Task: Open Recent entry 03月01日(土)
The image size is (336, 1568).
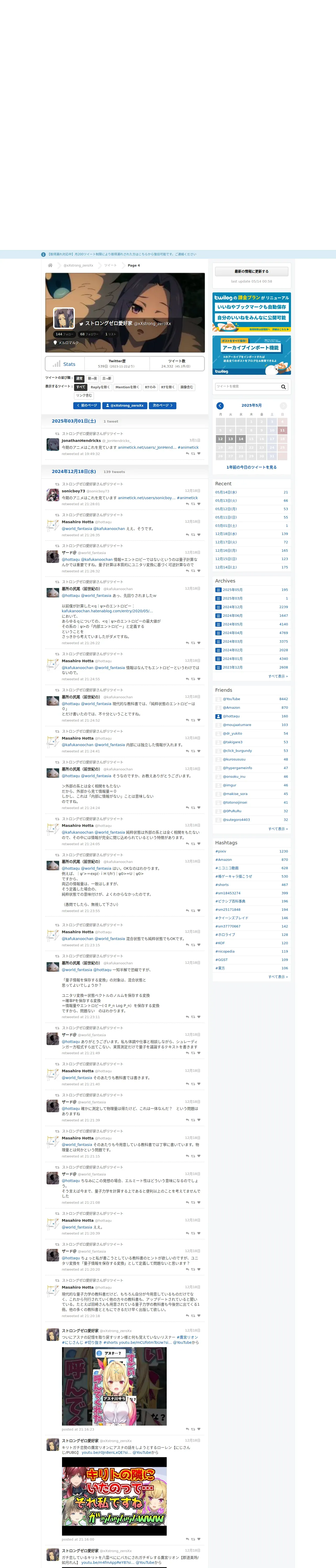Action: tap(226, 526)
